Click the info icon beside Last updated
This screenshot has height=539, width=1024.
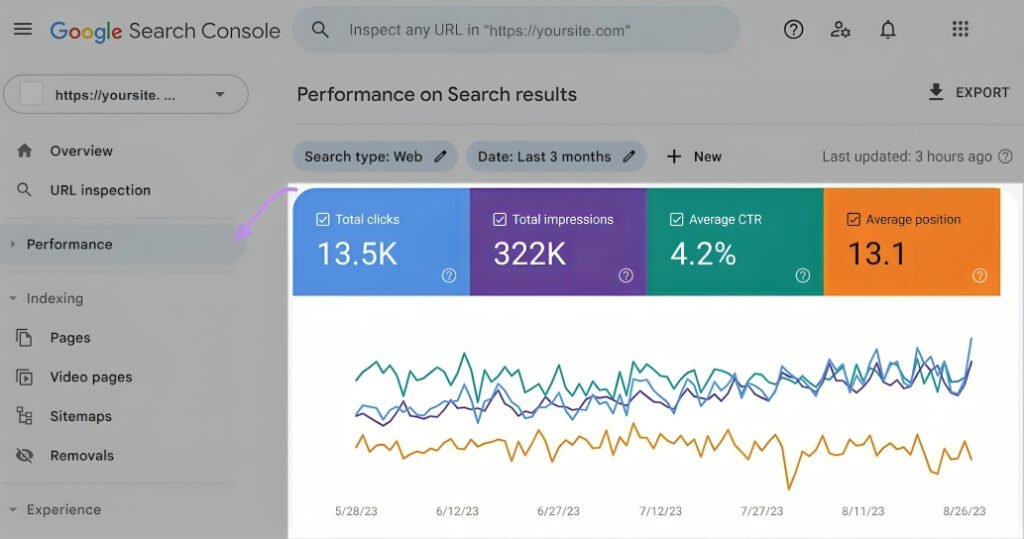1006,156
